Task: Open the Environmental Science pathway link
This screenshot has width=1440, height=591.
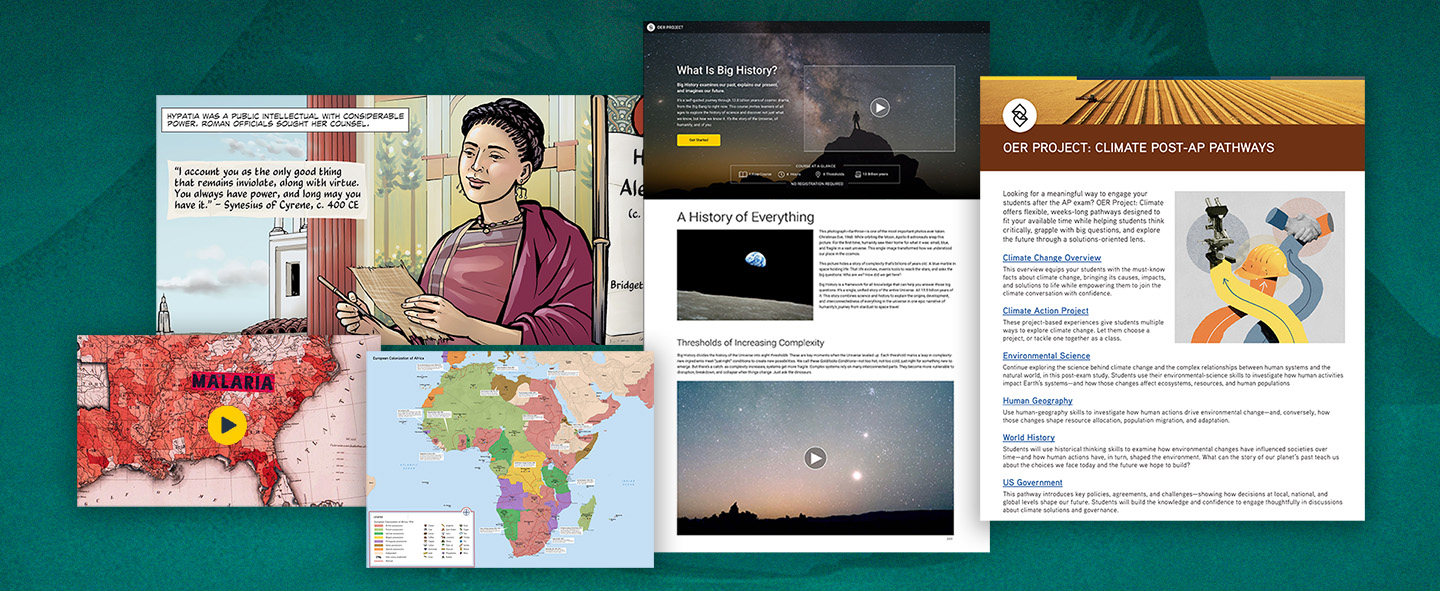Action: pyautogui.click(x=1046, y=356)
